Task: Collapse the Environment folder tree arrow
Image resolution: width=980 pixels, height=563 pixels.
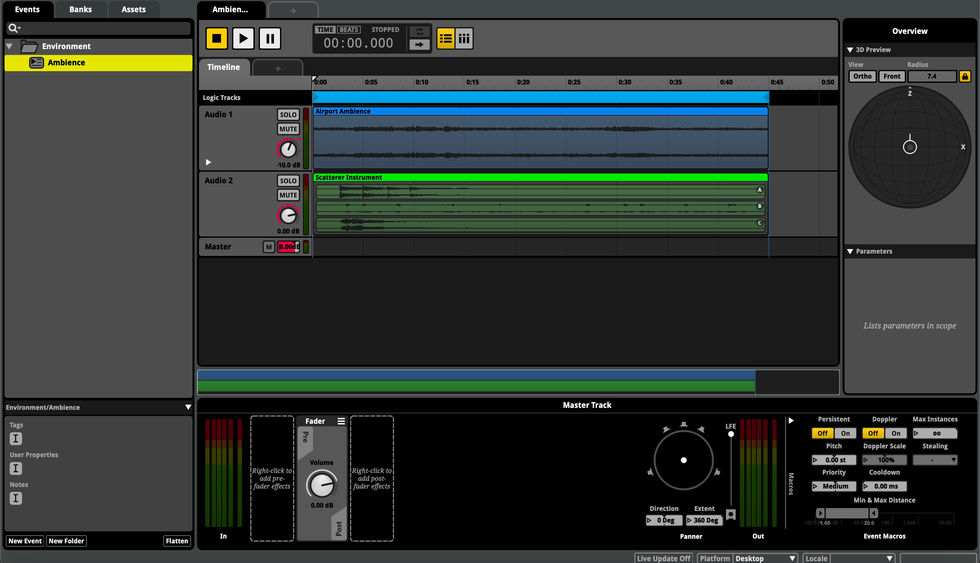Action: (x=9, y=46)
